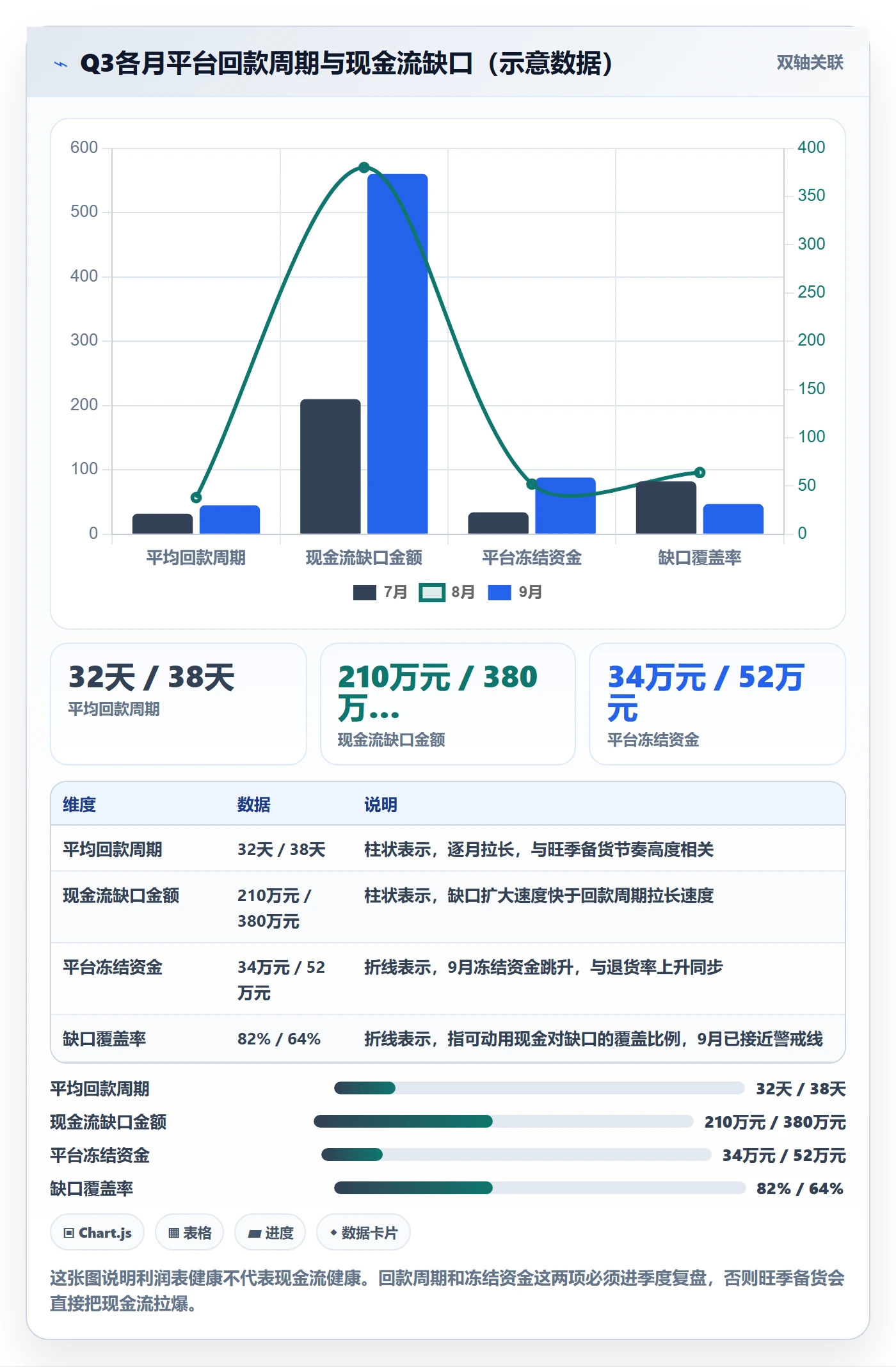Viewport: 896px width, 1367px height.
Task: Click the dark 7月 bar for 现金流缺口金额
Action: [x=330, y=466]
